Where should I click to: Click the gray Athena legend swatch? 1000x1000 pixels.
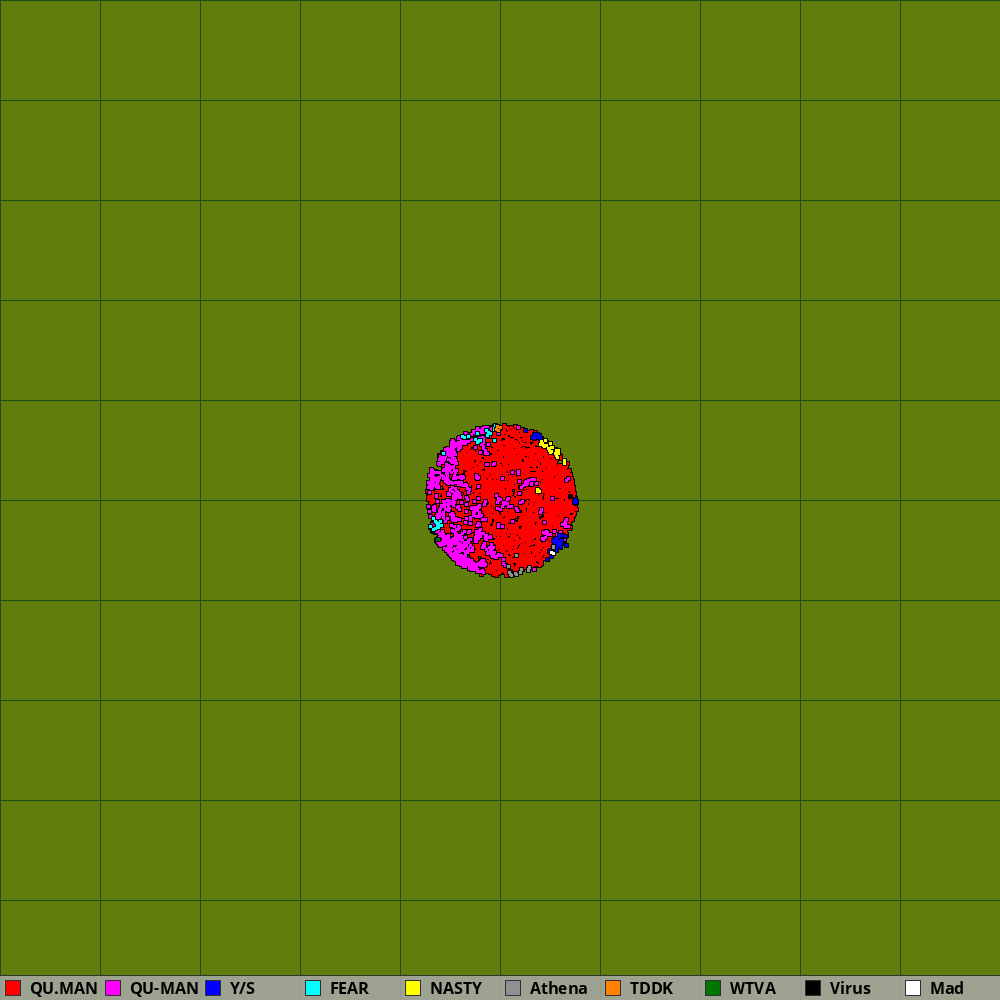point(513,988)
